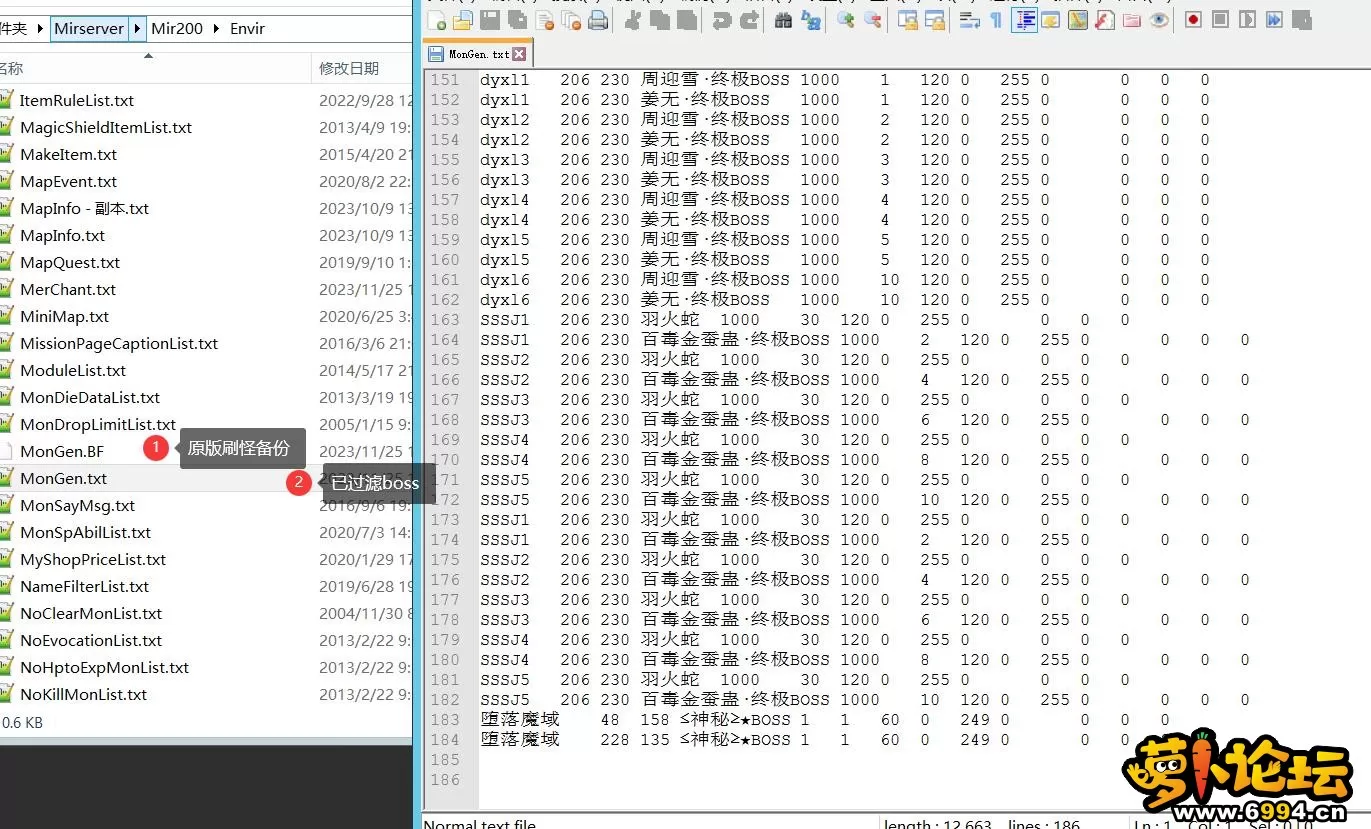Viewport: 1371px width, 829px height.
Task: Select file ItemRuleList.txt in Explorer
Action: [x=77, y=100]
